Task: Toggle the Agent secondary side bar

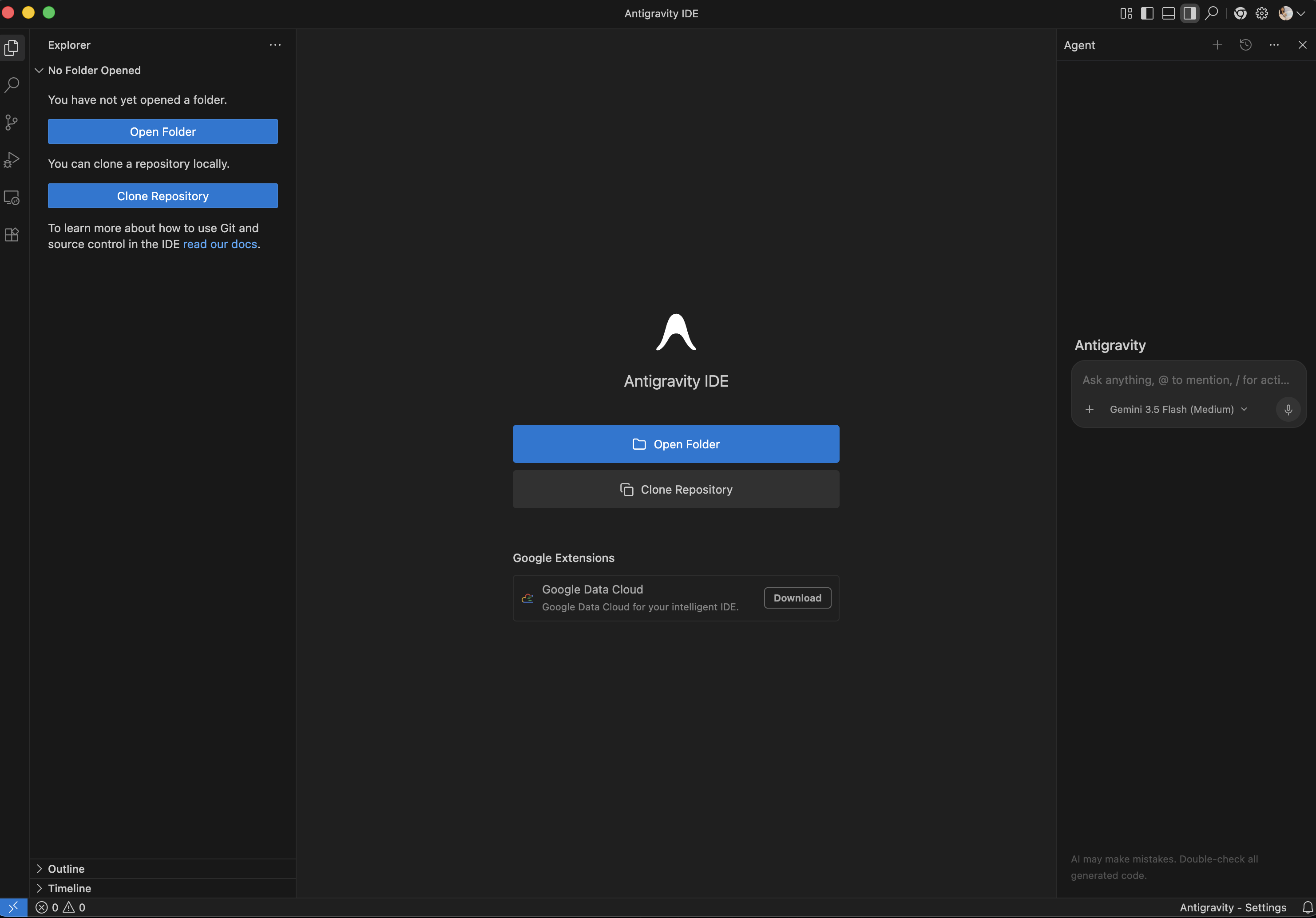Action: coord(1189,13)
